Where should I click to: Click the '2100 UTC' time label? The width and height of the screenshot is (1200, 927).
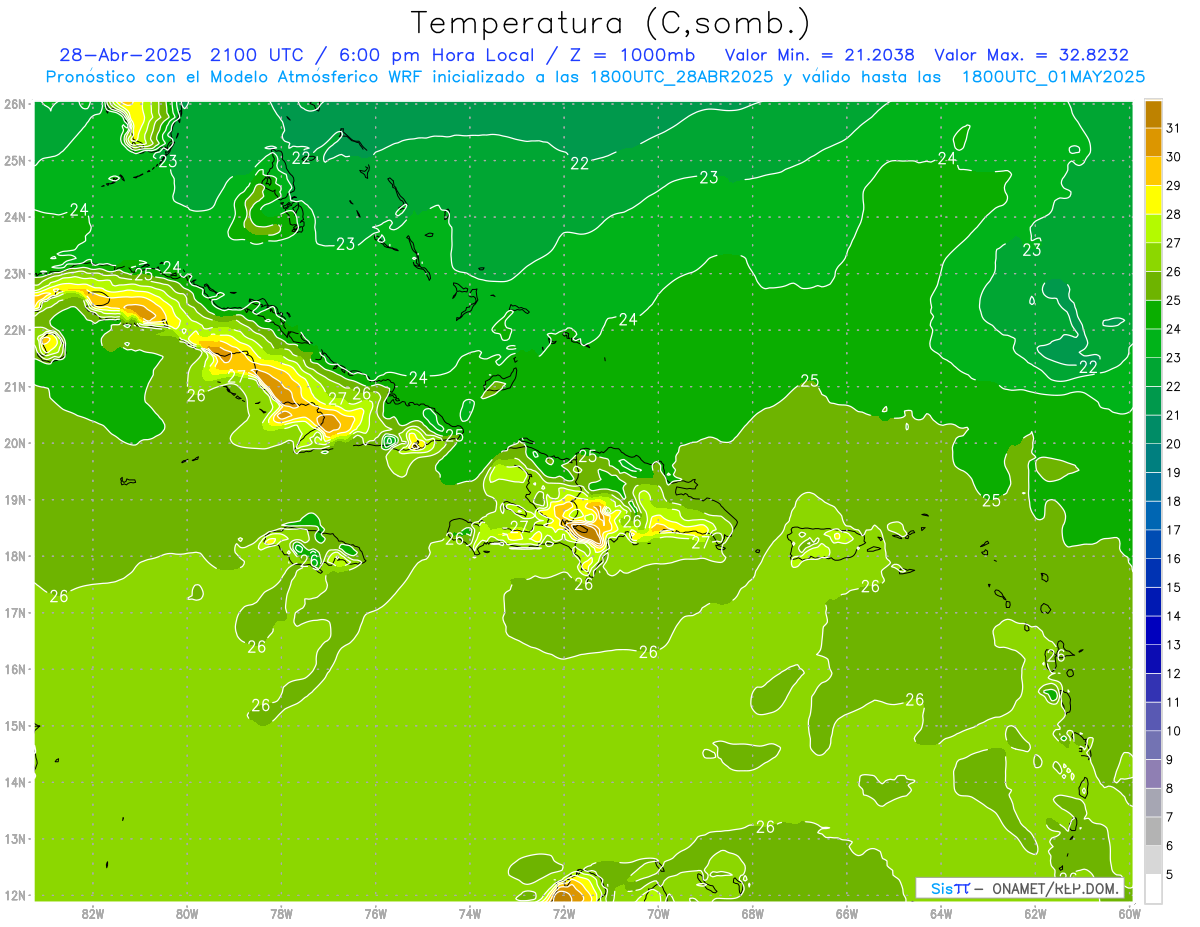click(x=257, y=55)
